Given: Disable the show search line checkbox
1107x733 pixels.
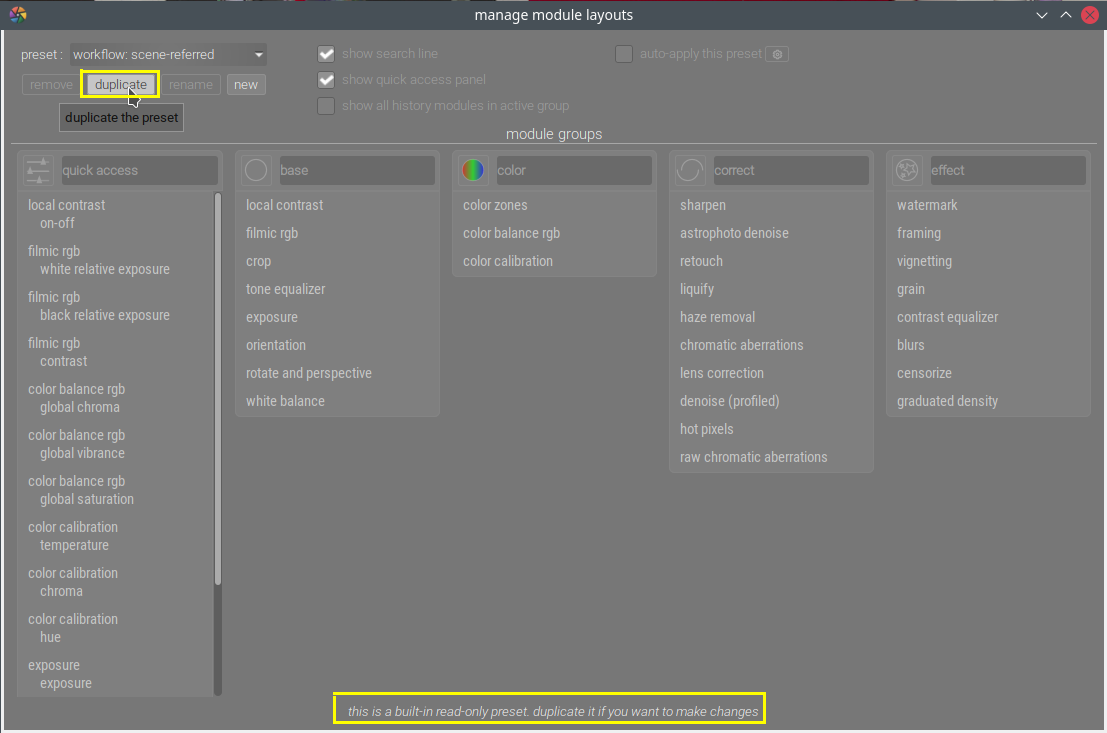Looking at the screenshot, I should click(x=326, y=54).
